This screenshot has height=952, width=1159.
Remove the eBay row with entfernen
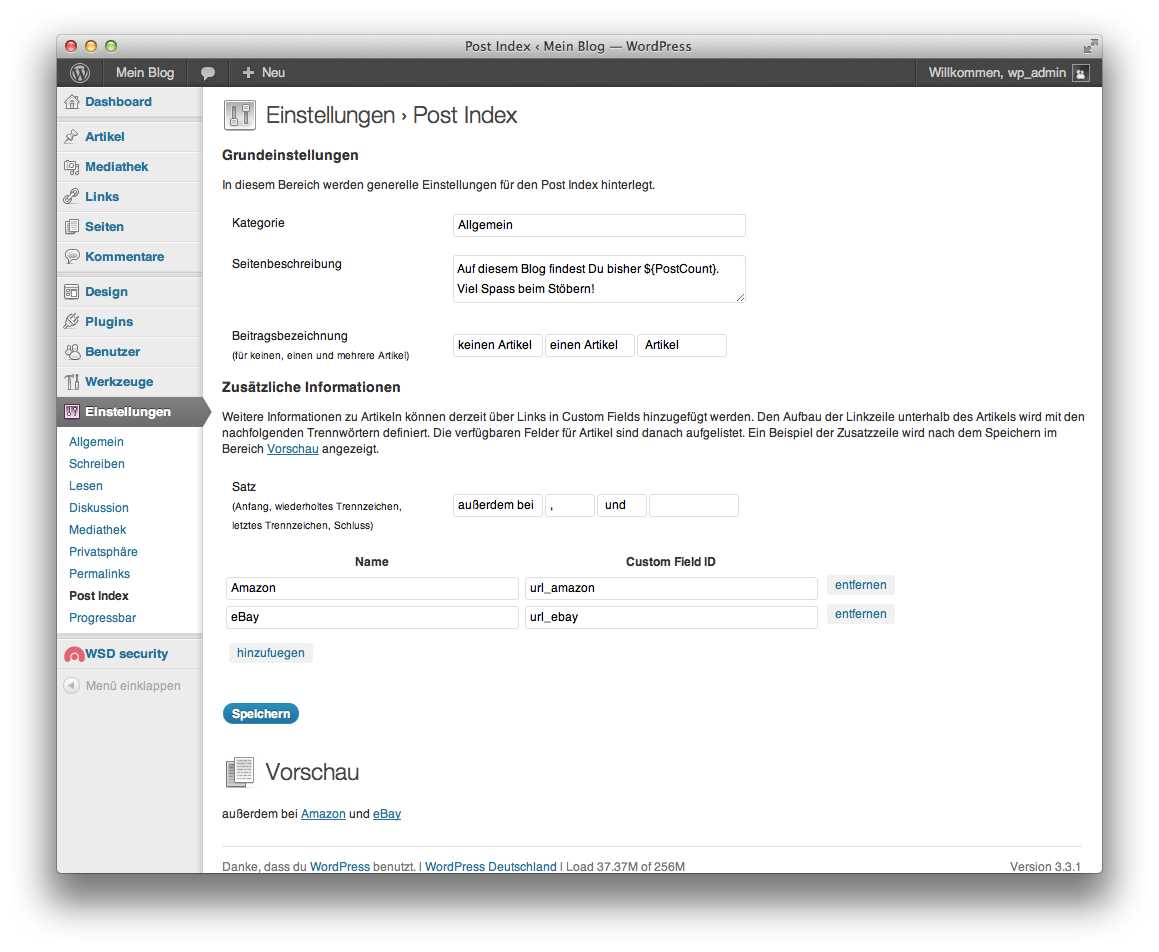860,614
